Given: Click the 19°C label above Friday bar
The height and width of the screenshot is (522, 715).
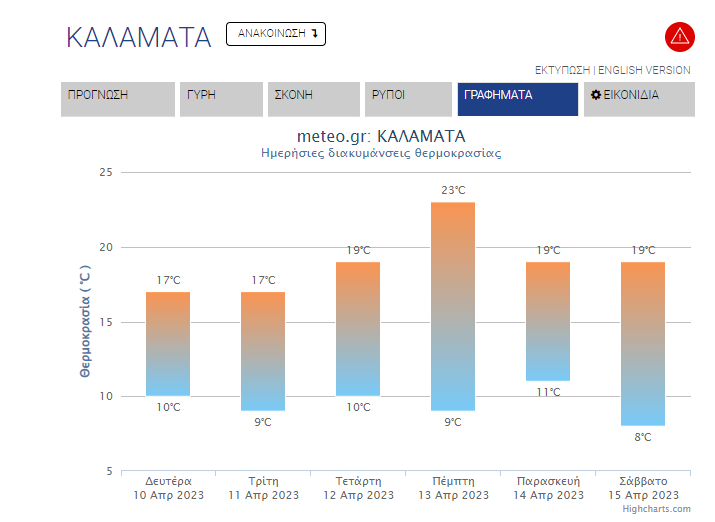Looking at the screenshot, I should pos(548,250).
